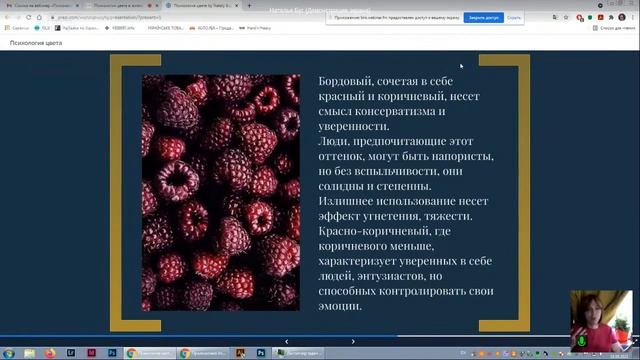
Task: Click the 'Психология цвета' page title
Action: 36,43
